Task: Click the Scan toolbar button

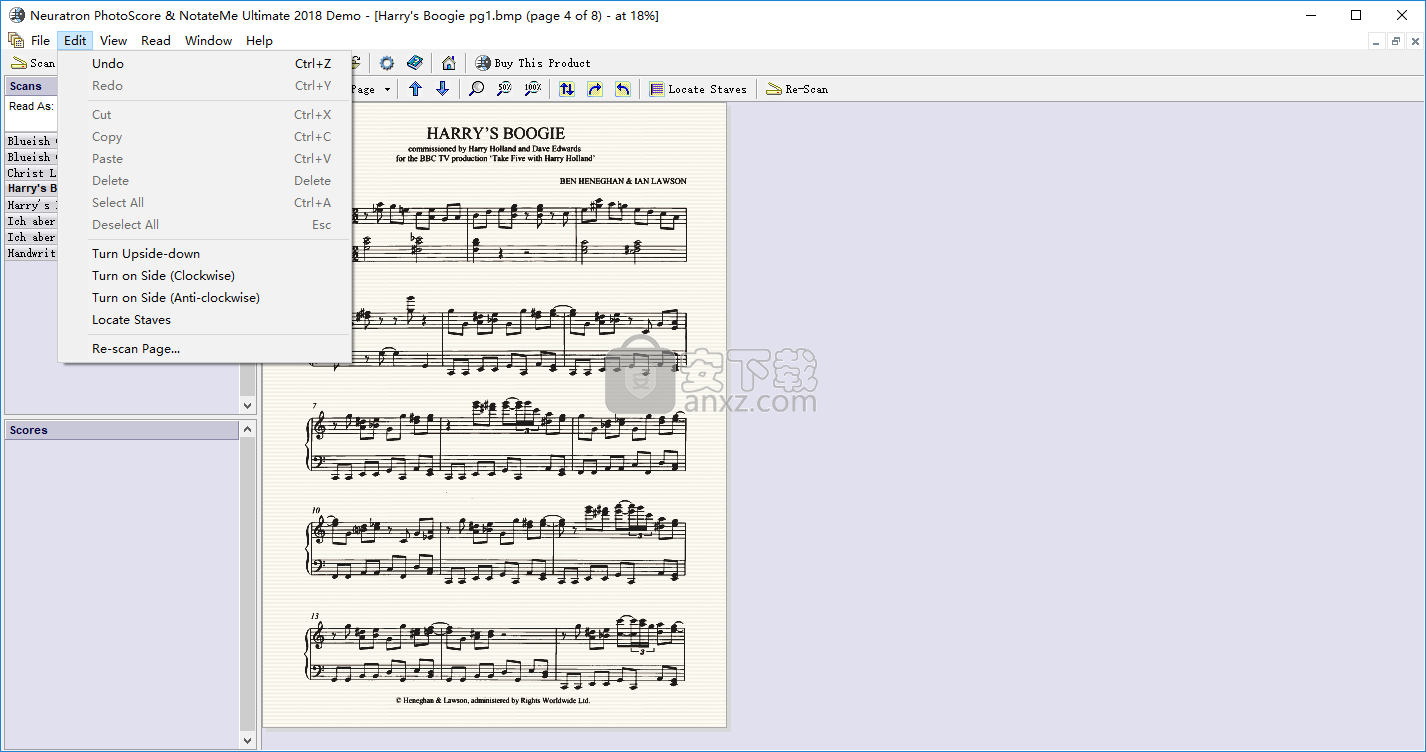Action: click(32, 63)
